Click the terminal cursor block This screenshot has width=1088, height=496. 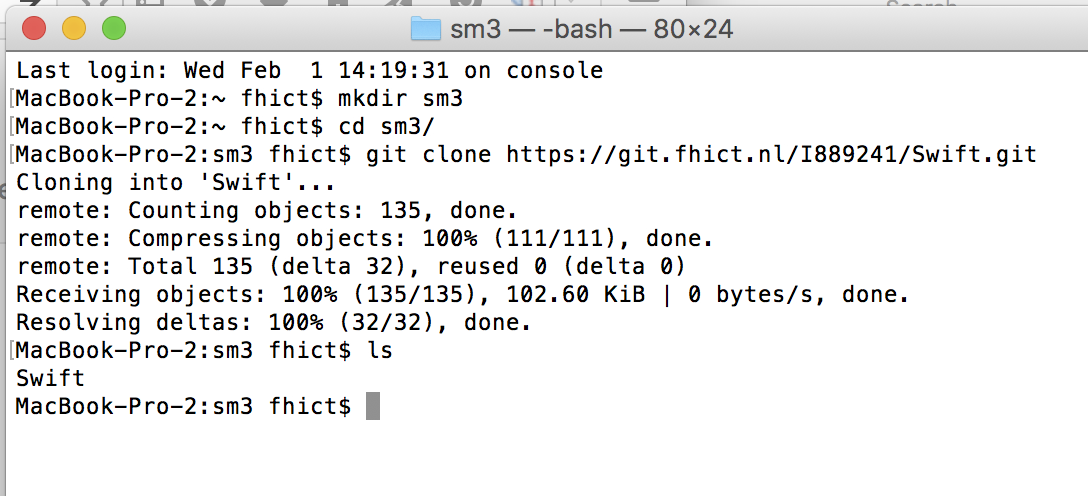pyautogui.click(x=372, y=406)
